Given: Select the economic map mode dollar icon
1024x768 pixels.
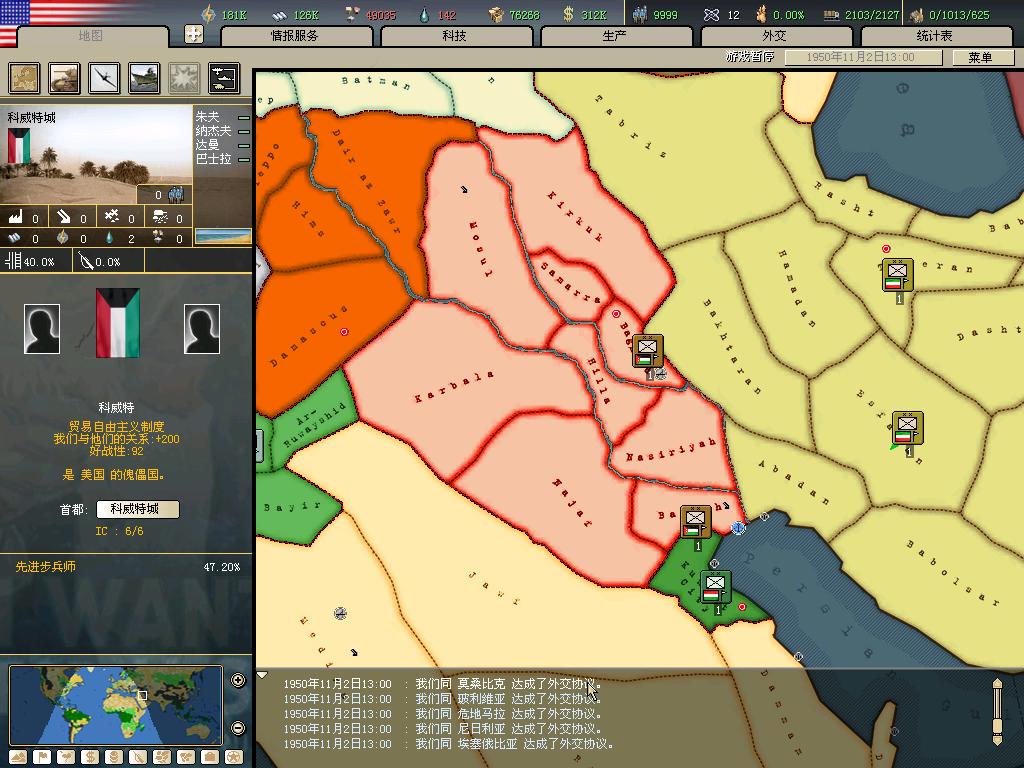Looking at the screenshot, I should click(90, 757).
